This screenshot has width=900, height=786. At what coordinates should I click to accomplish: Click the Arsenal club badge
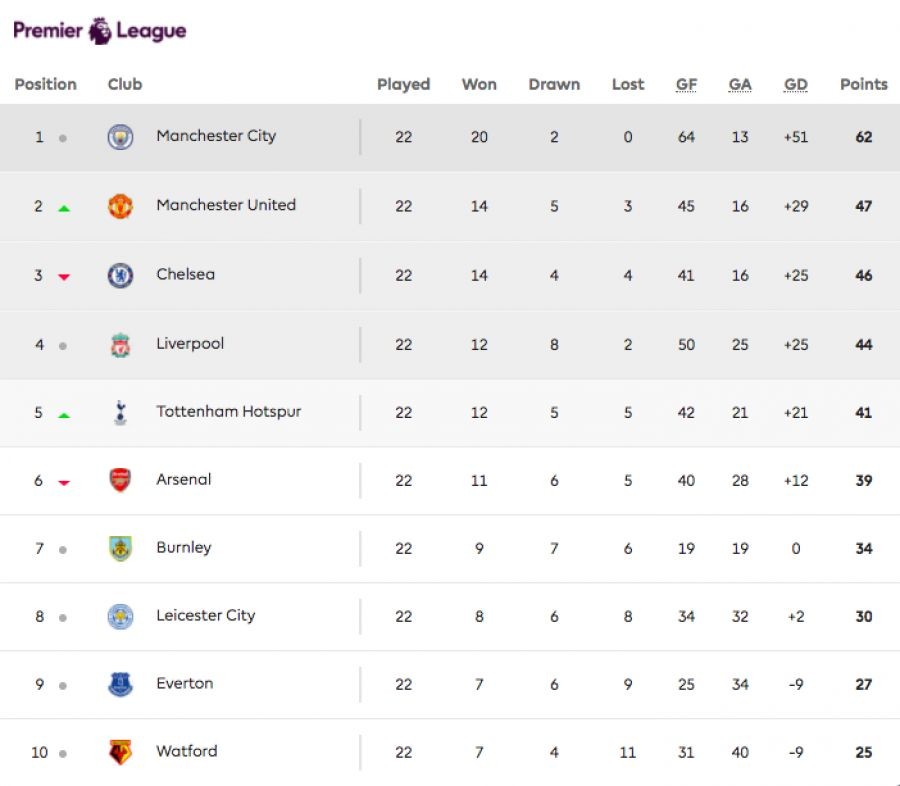(x=120, y=481)
